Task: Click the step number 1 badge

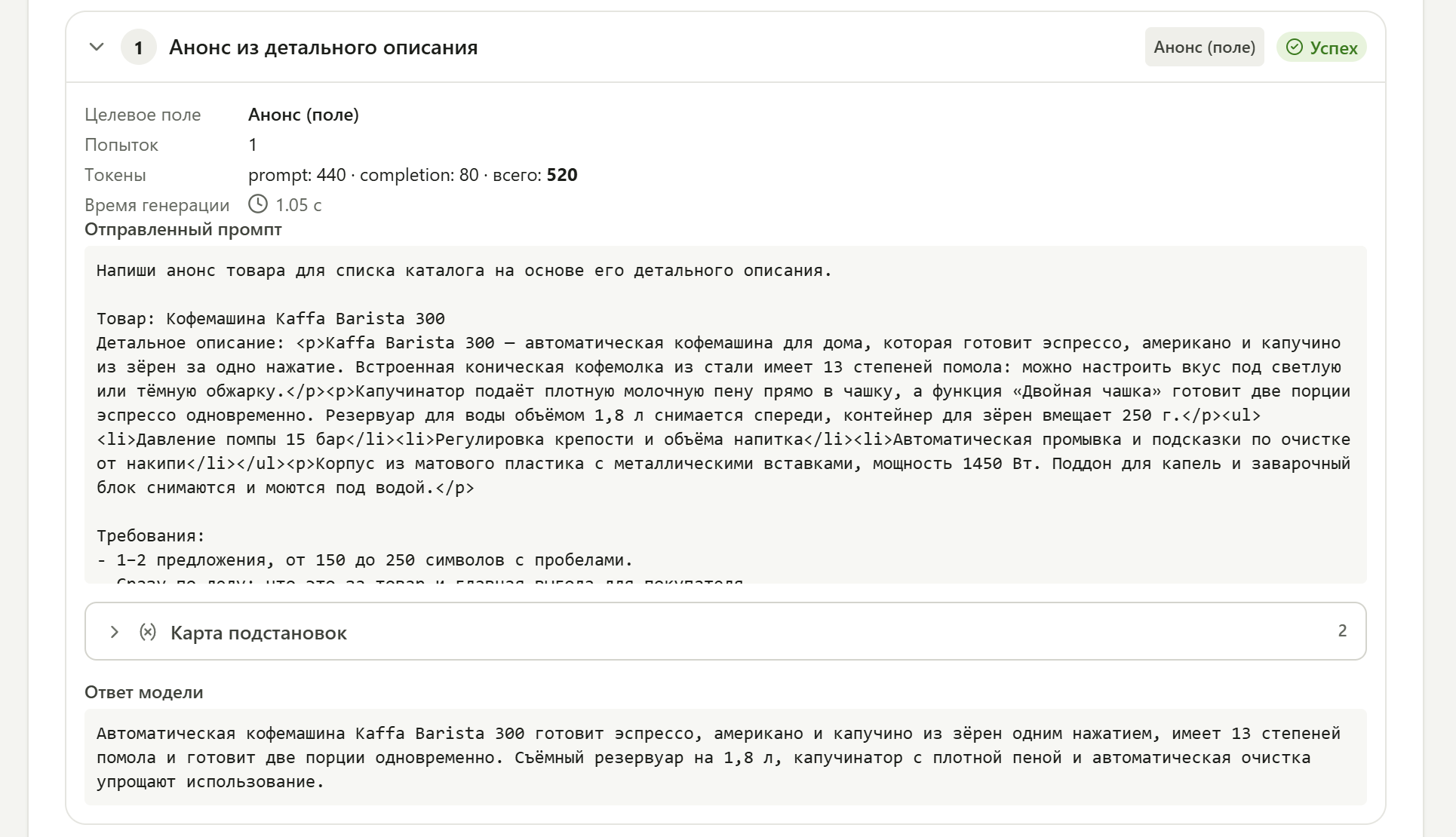Action: click(x=139, y=48)
